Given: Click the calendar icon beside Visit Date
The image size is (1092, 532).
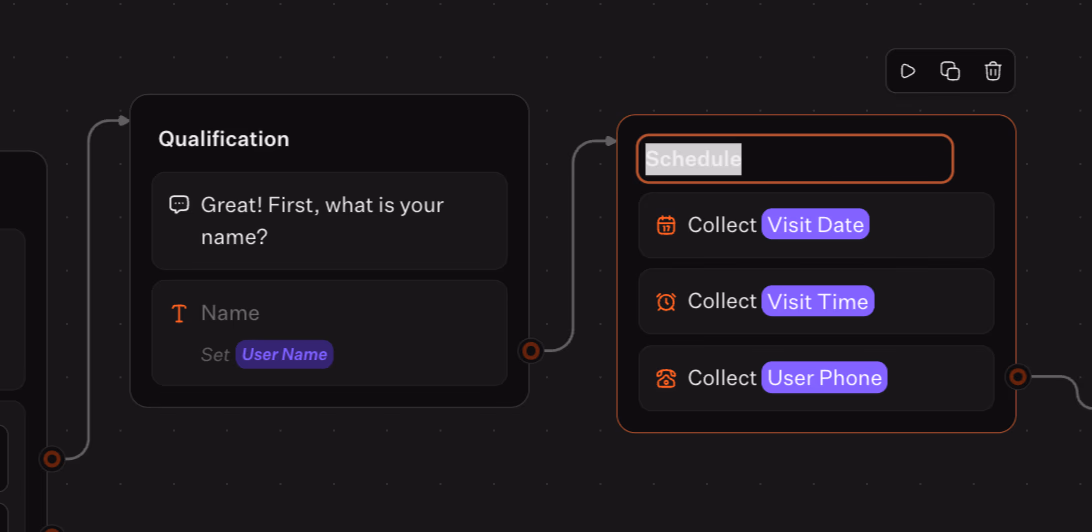Looking at the screenshot, I should coord(666,225).
